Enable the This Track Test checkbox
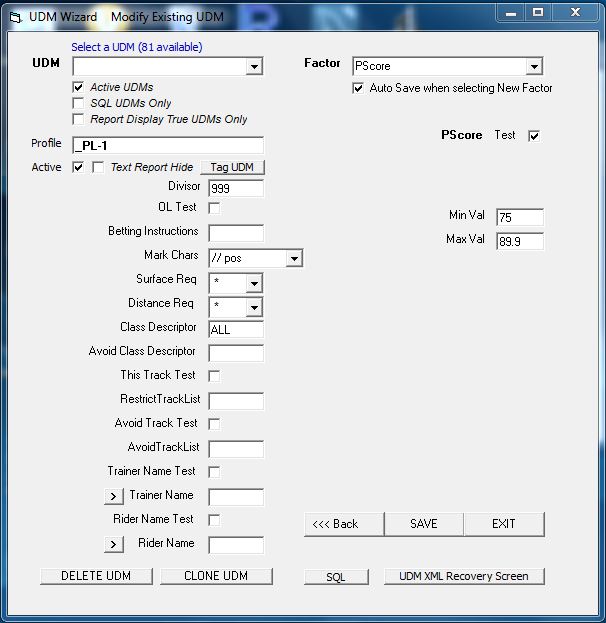This screenshot has height=623, width=606. click(x=214, y=376)
